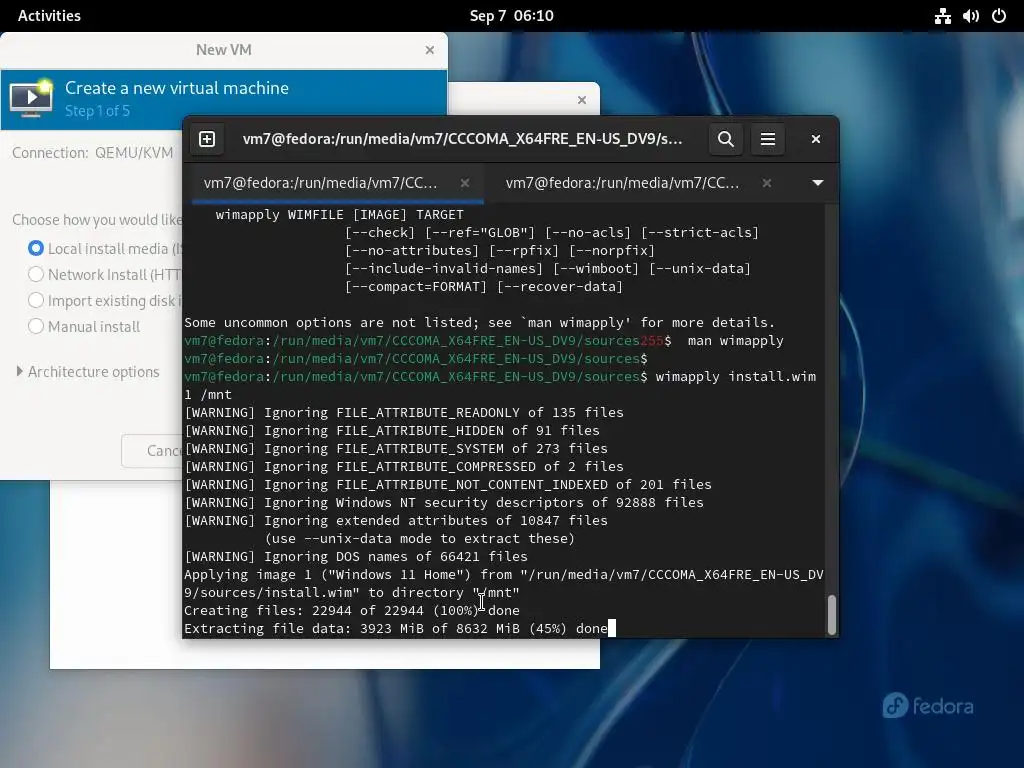Click the 'Connection: QEMU/KVM' label
Image resolution: width=1024 pixels, height=768 pixels.
(93, 153)
